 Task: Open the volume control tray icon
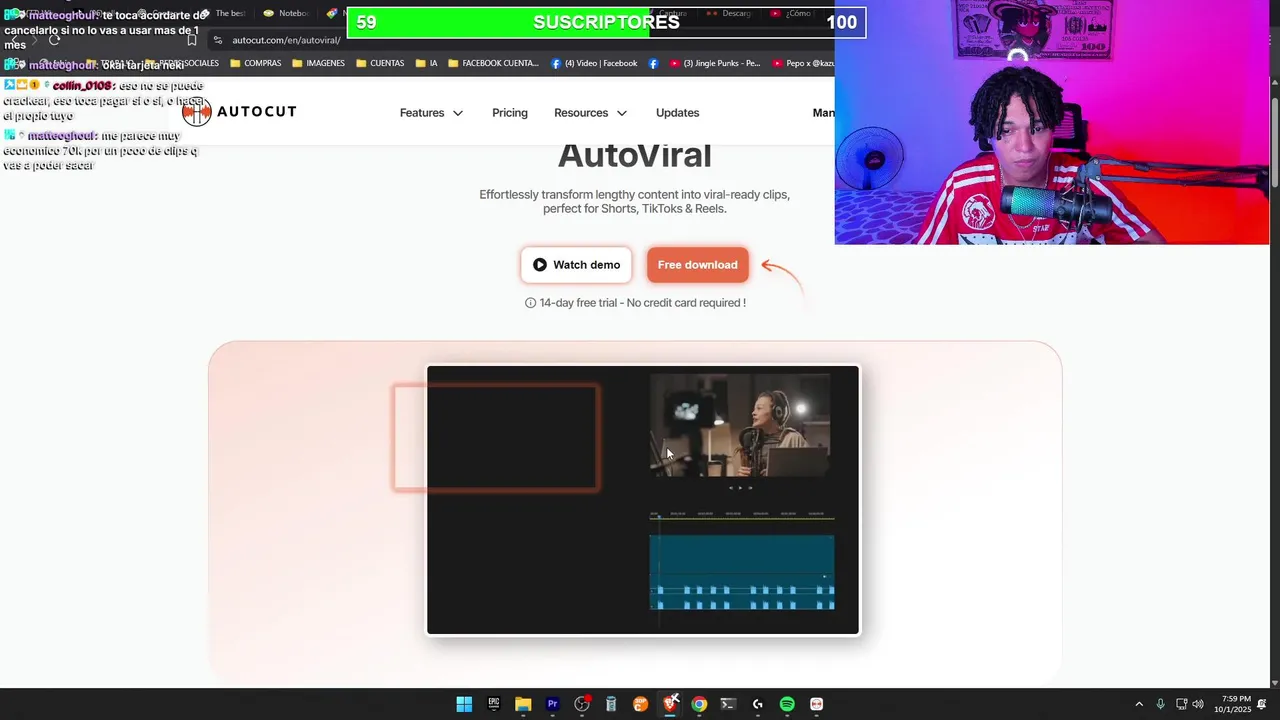1198,704
